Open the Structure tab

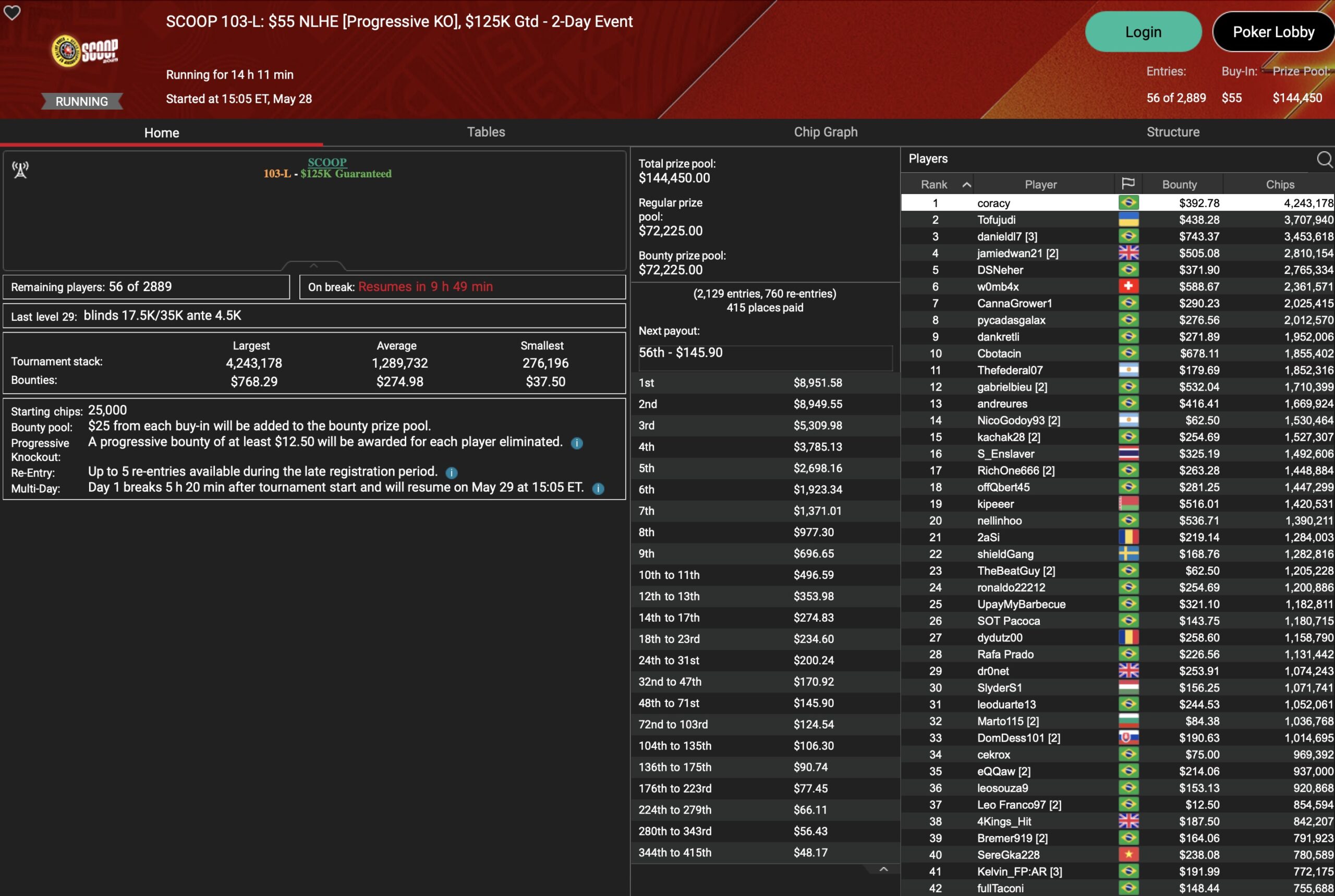point(1173,132)
